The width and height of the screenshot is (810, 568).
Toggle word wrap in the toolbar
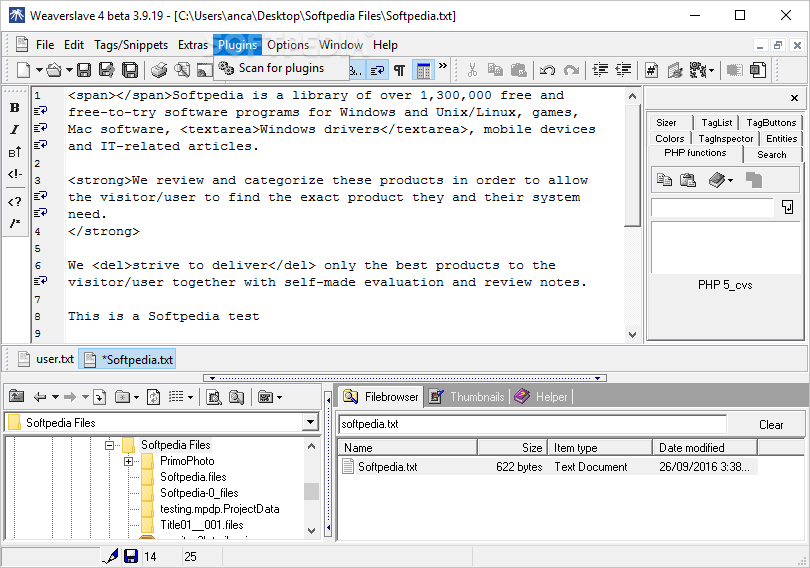pos(378,70)
